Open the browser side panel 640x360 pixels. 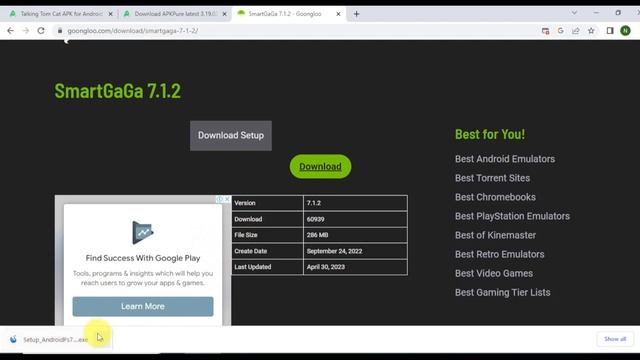click(x=610, y=31)
